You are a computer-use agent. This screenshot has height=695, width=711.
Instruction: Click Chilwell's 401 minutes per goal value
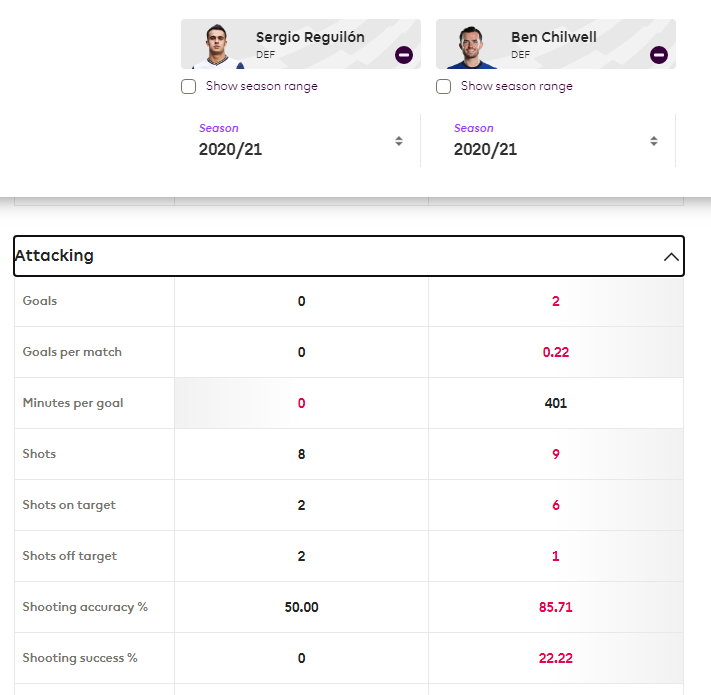[556, 403]
